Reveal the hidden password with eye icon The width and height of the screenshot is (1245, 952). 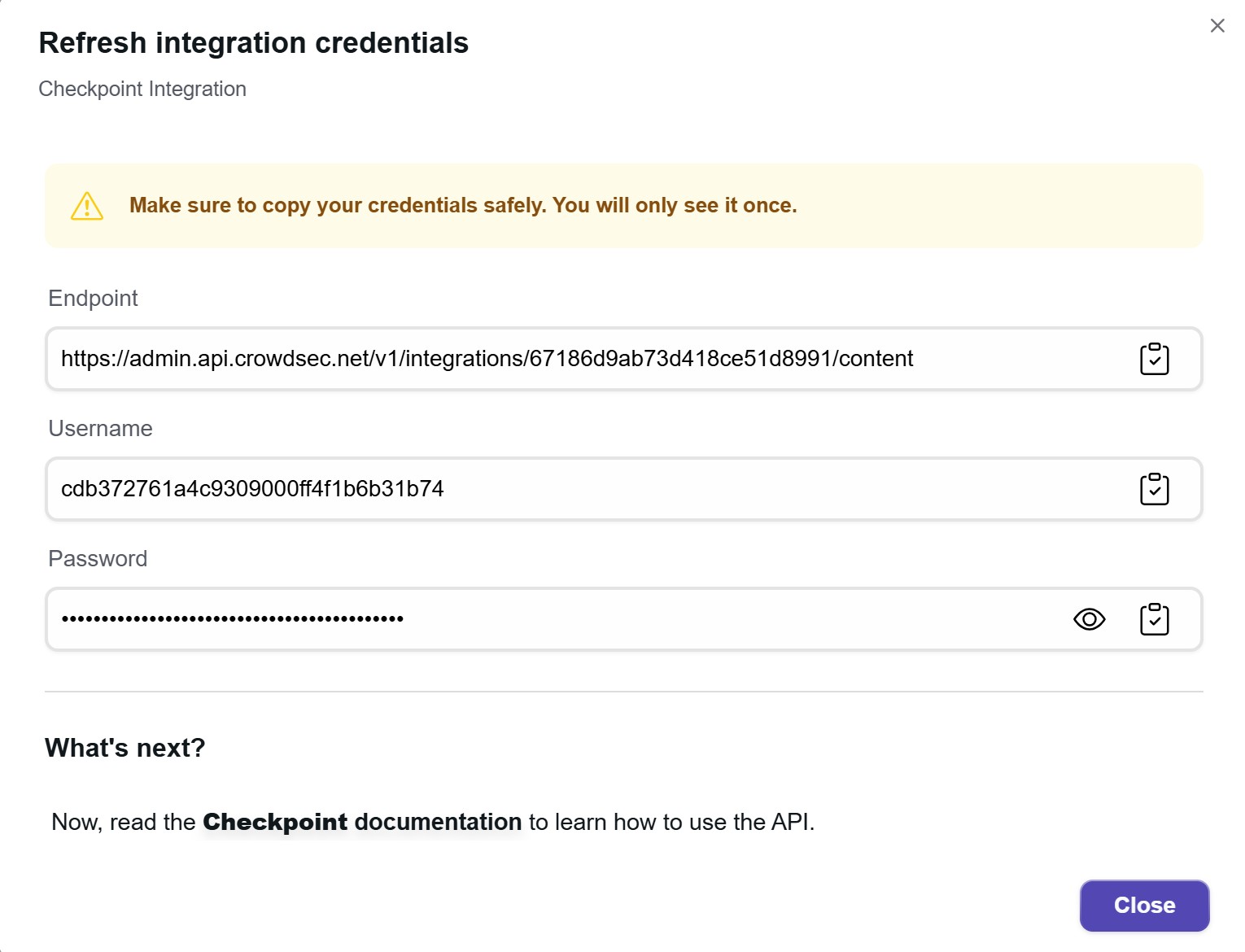1089,619
